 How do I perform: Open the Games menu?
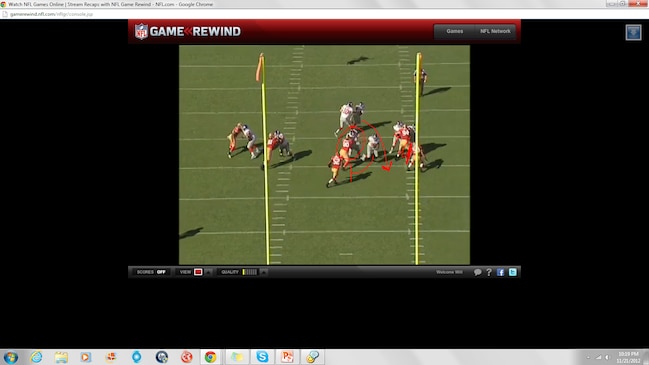pyautogui.click(x=454, y=31)
